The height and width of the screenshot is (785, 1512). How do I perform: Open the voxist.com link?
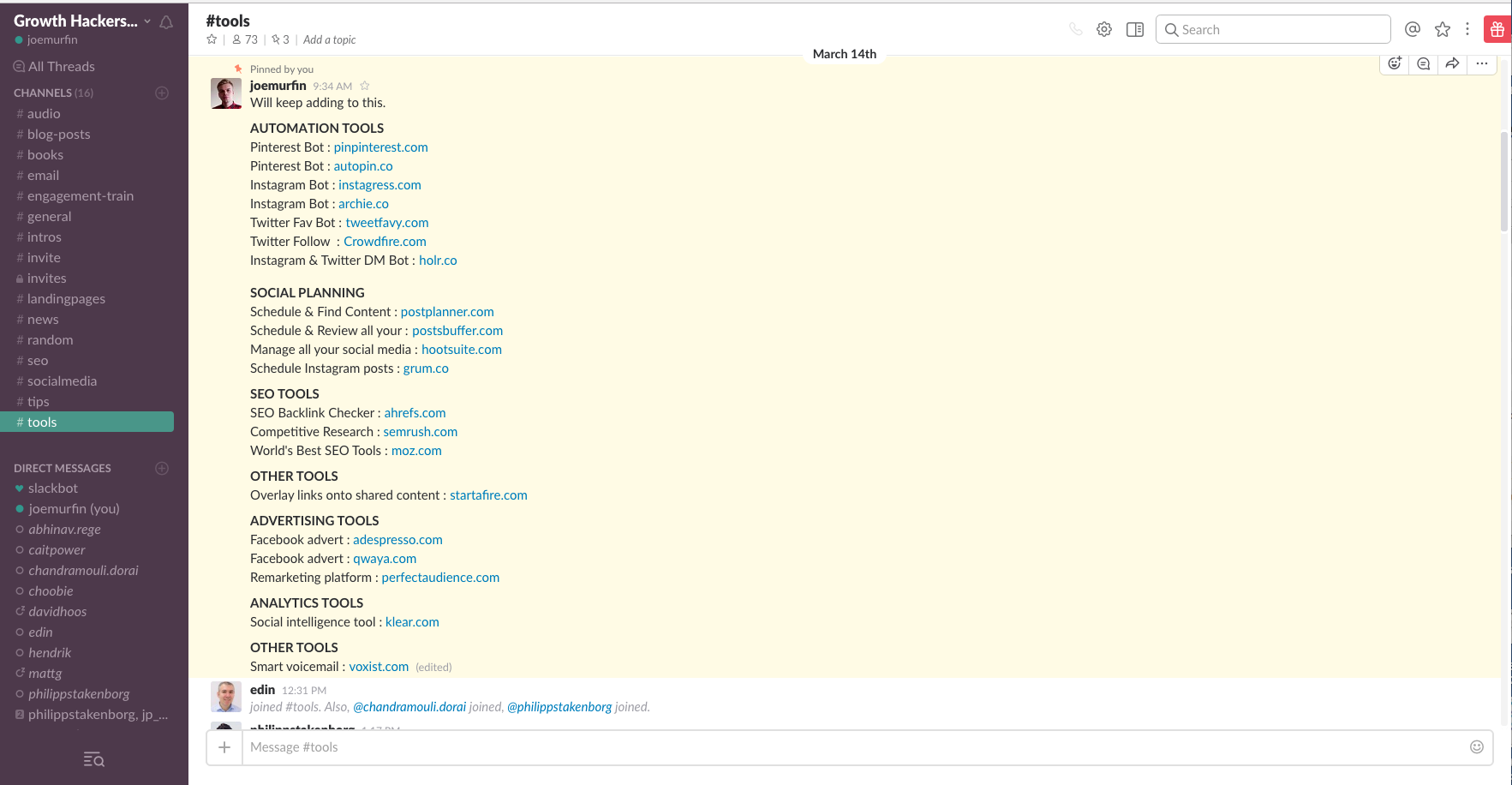click(x=379, y=667)
